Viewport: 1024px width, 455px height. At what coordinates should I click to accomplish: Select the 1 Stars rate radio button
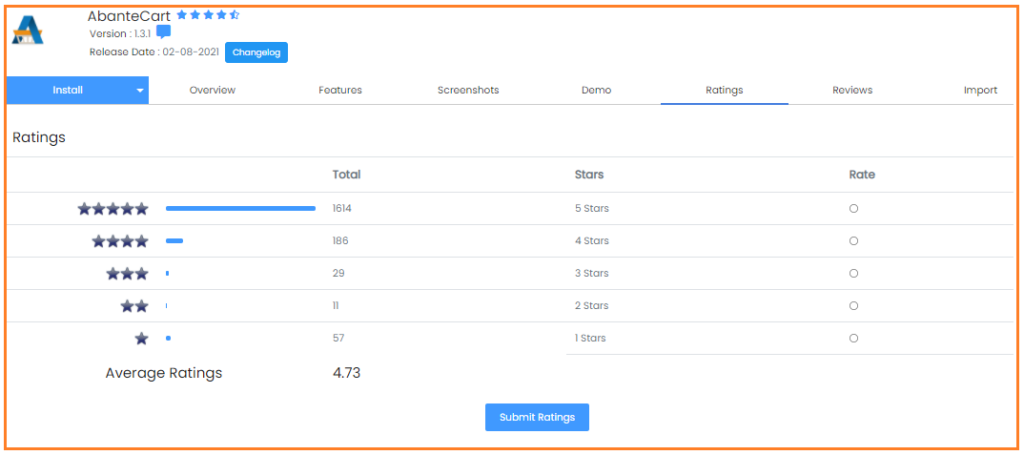pos(854,338)
